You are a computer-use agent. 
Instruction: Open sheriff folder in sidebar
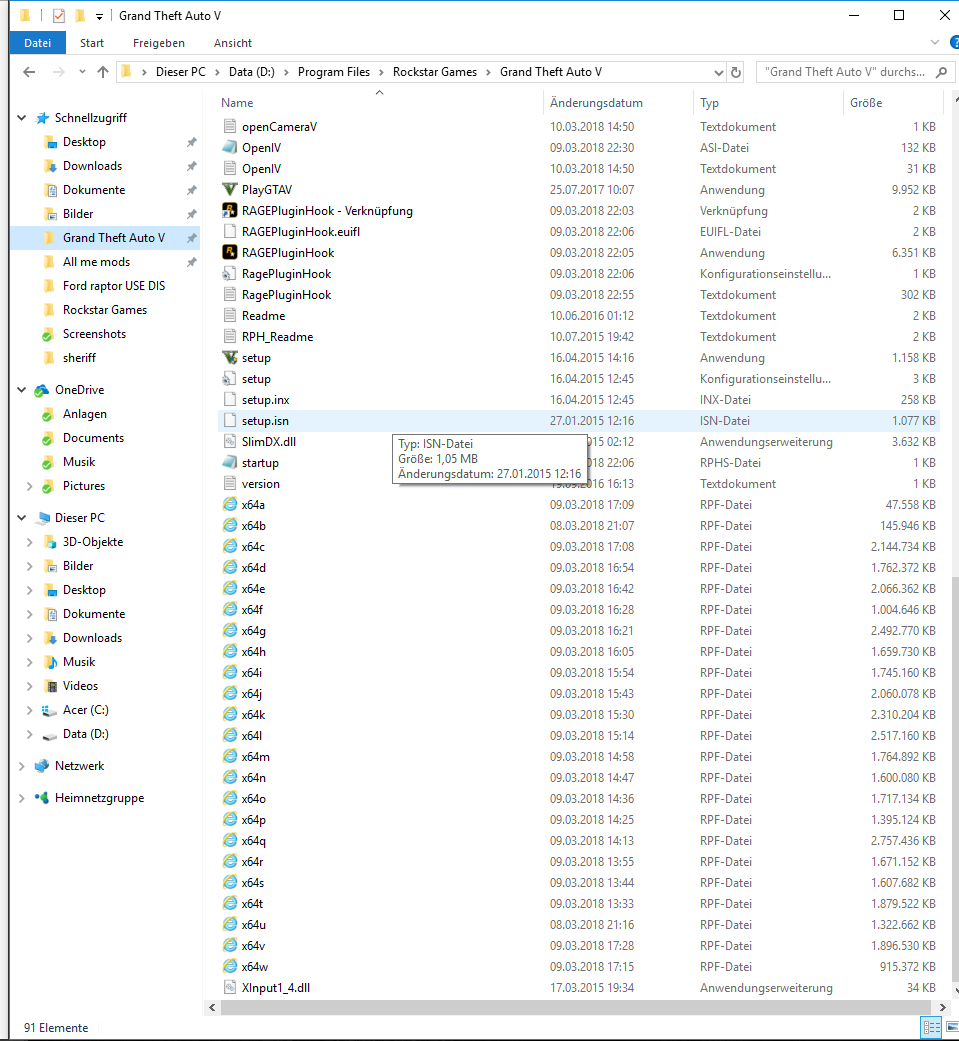pos(79,358)
